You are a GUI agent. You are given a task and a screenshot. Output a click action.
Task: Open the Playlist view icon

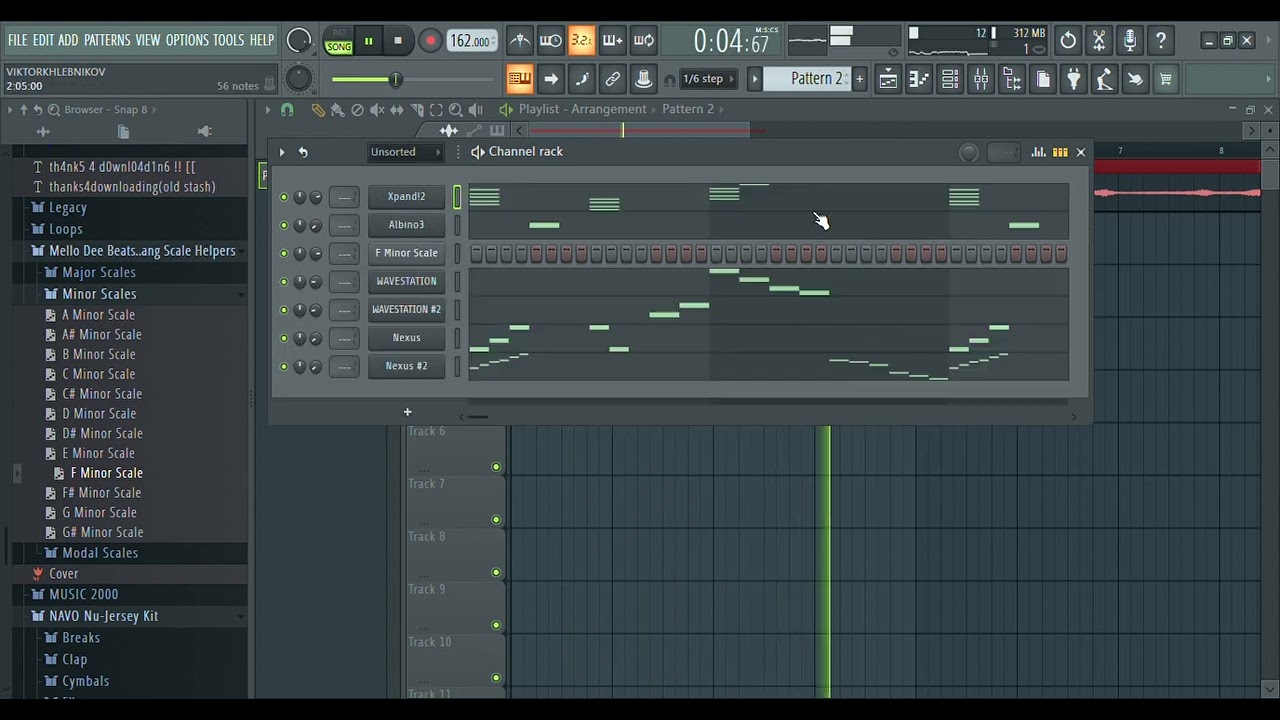(888, 79)
